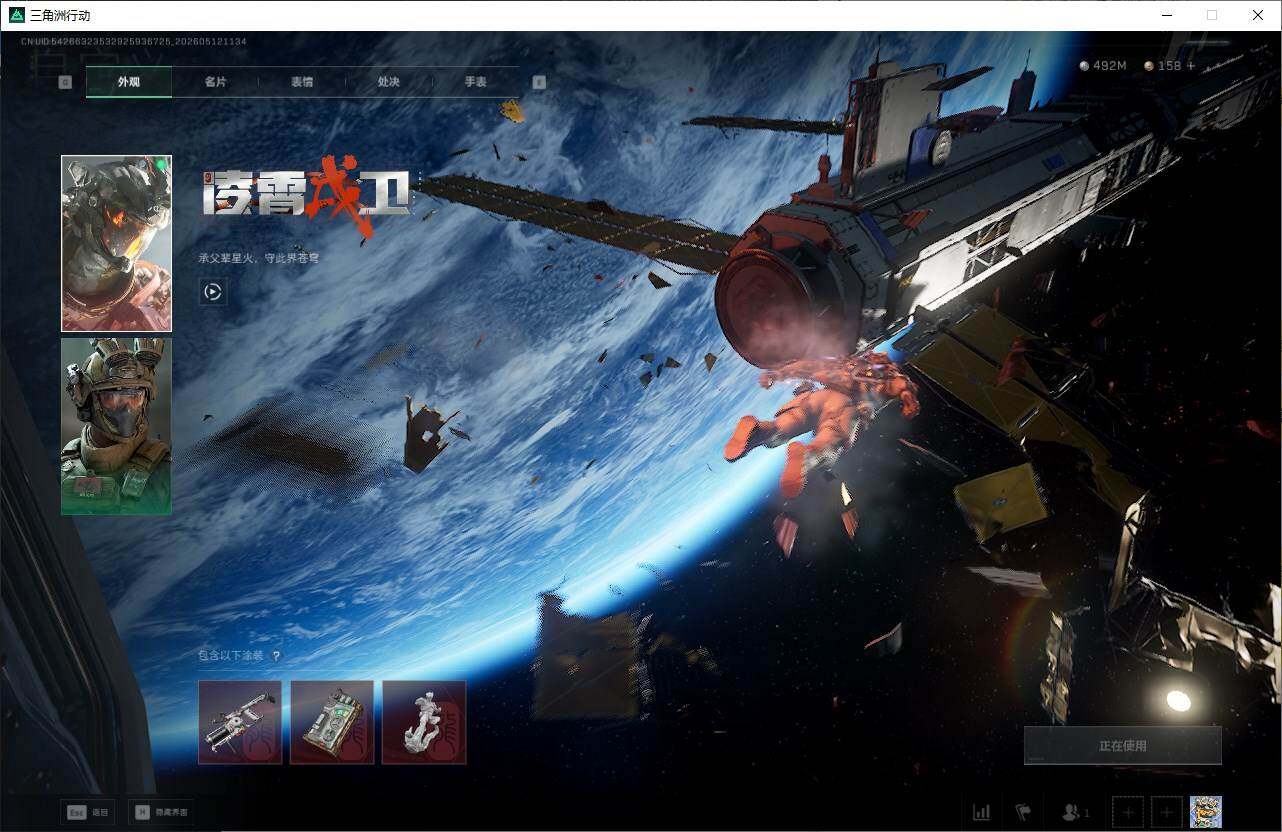Viewport: 1282px width, 832px height.
Task: Close the 三角洲行动 window
Action: click(x=1258, y=15)
